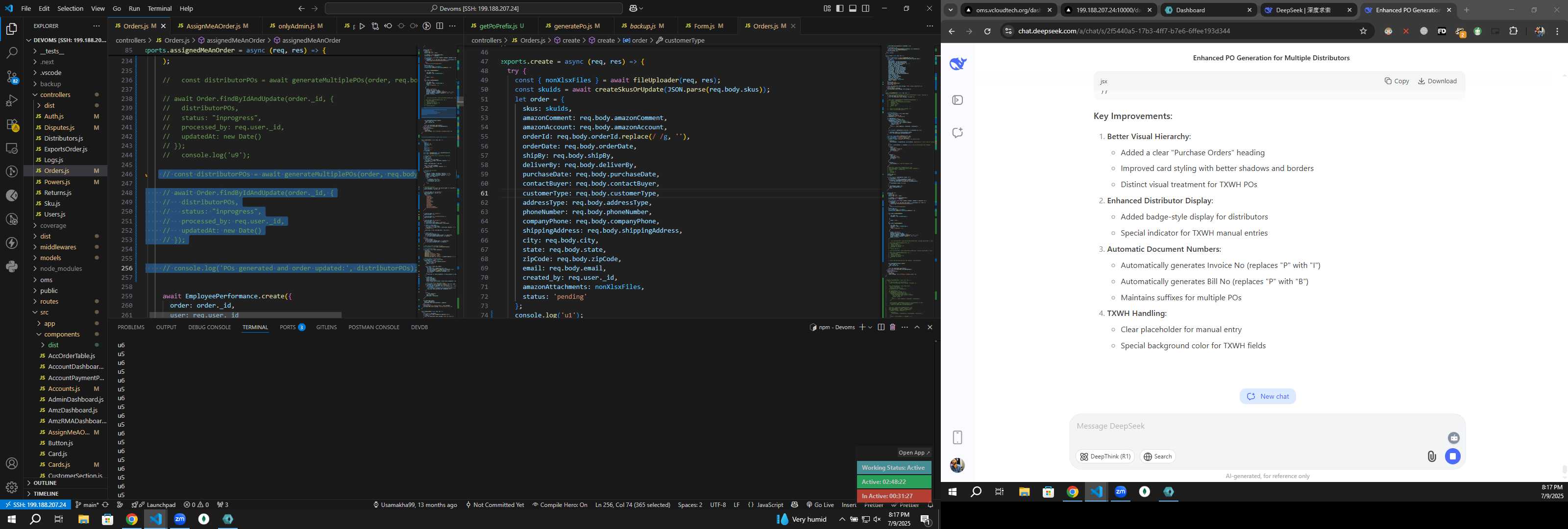Open the Terminal menu

(159, 8)
